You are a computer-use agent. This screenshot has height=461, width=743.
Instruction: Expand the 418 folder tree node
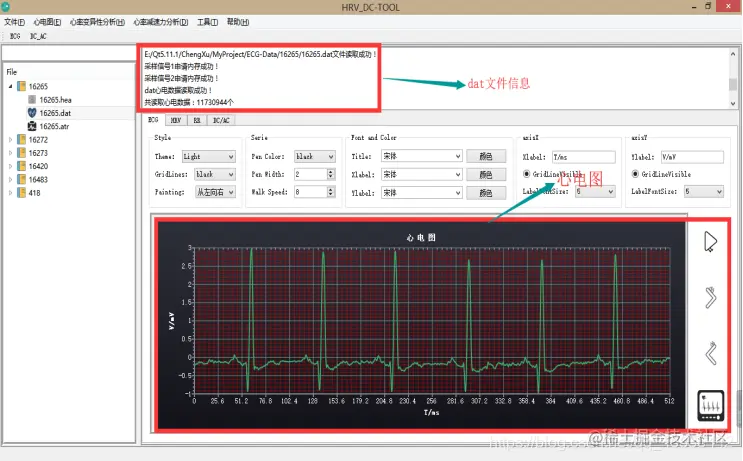click(x=10, y=193)
